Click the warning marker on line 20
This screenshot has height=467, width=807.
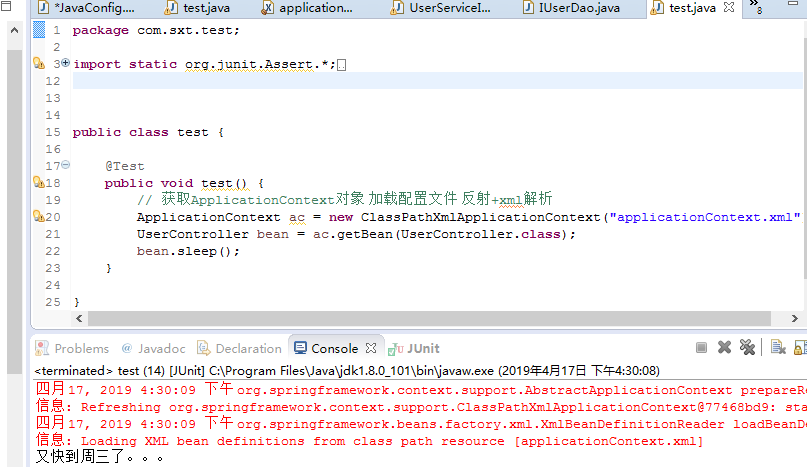39,216
